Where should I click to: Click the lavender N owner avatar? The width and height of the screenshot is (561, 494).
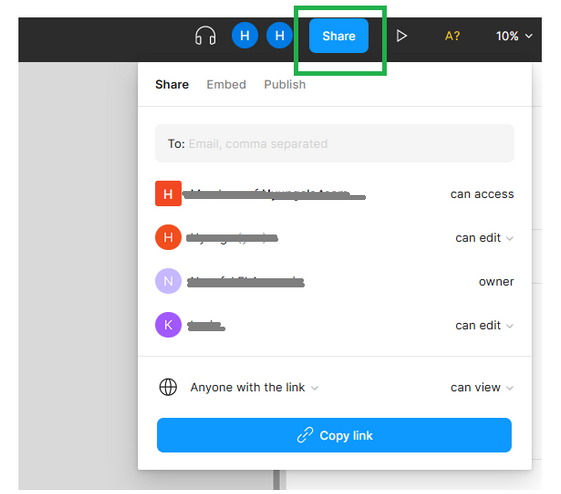[x=168, y=281]
